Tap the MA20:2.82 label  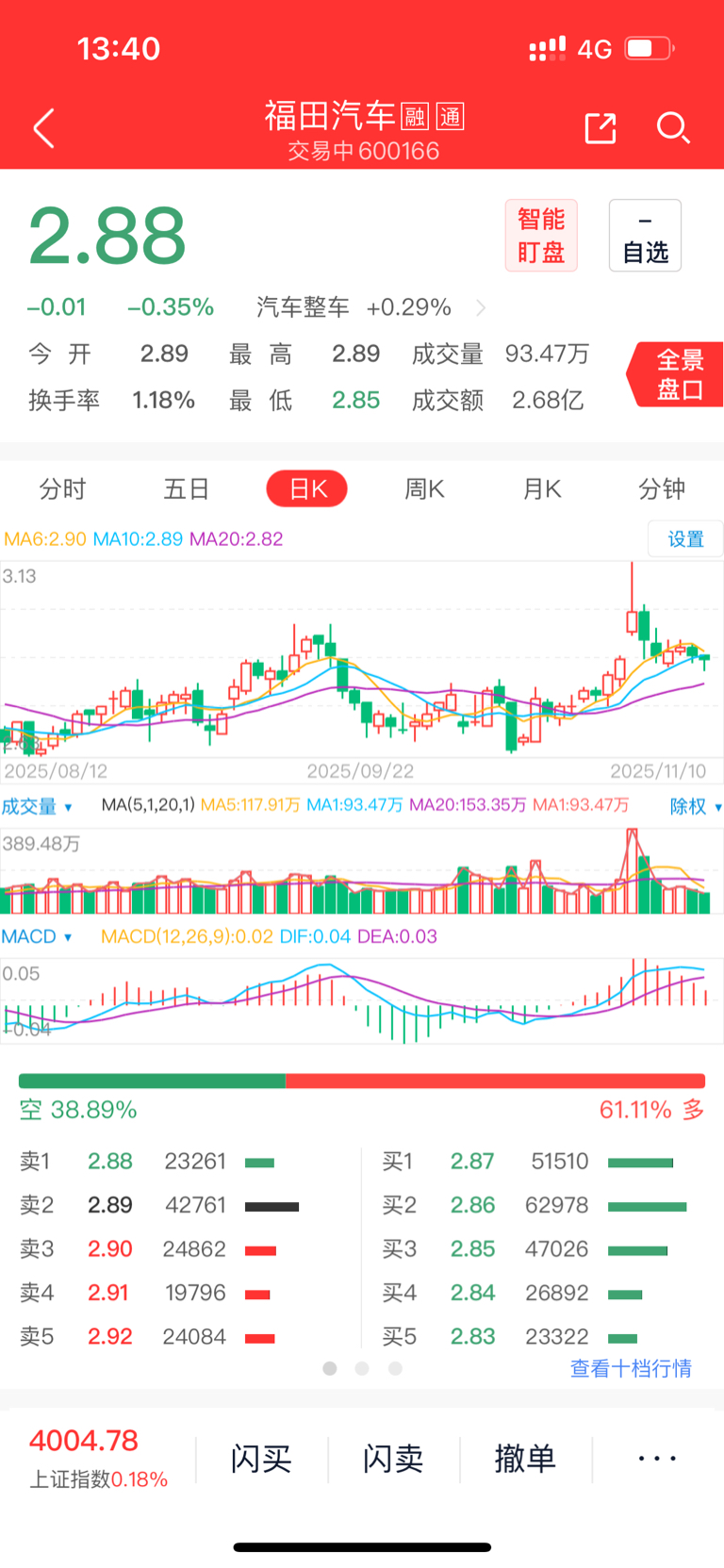pyautogui.click(x=236, y=538)
